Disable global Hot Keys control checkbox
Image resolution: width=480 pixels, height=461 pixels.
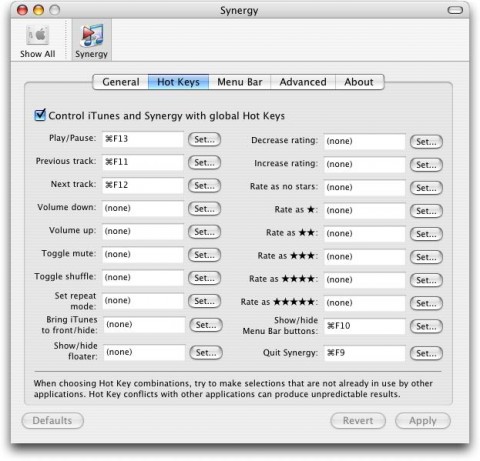click(40, 115)
